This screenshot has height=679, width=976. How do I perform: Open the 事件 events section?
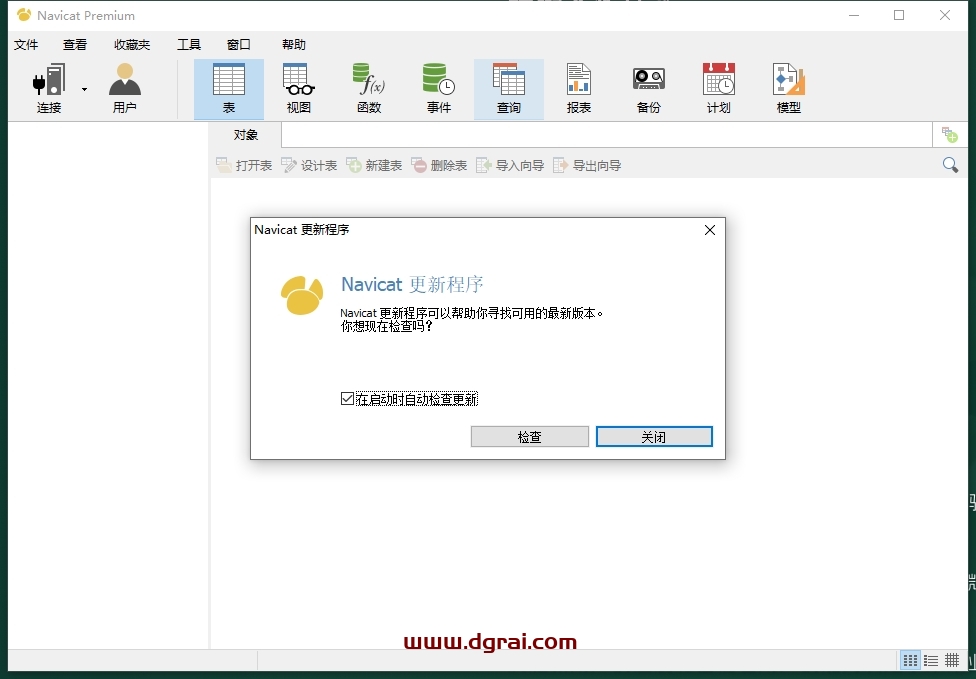(439, 88)
